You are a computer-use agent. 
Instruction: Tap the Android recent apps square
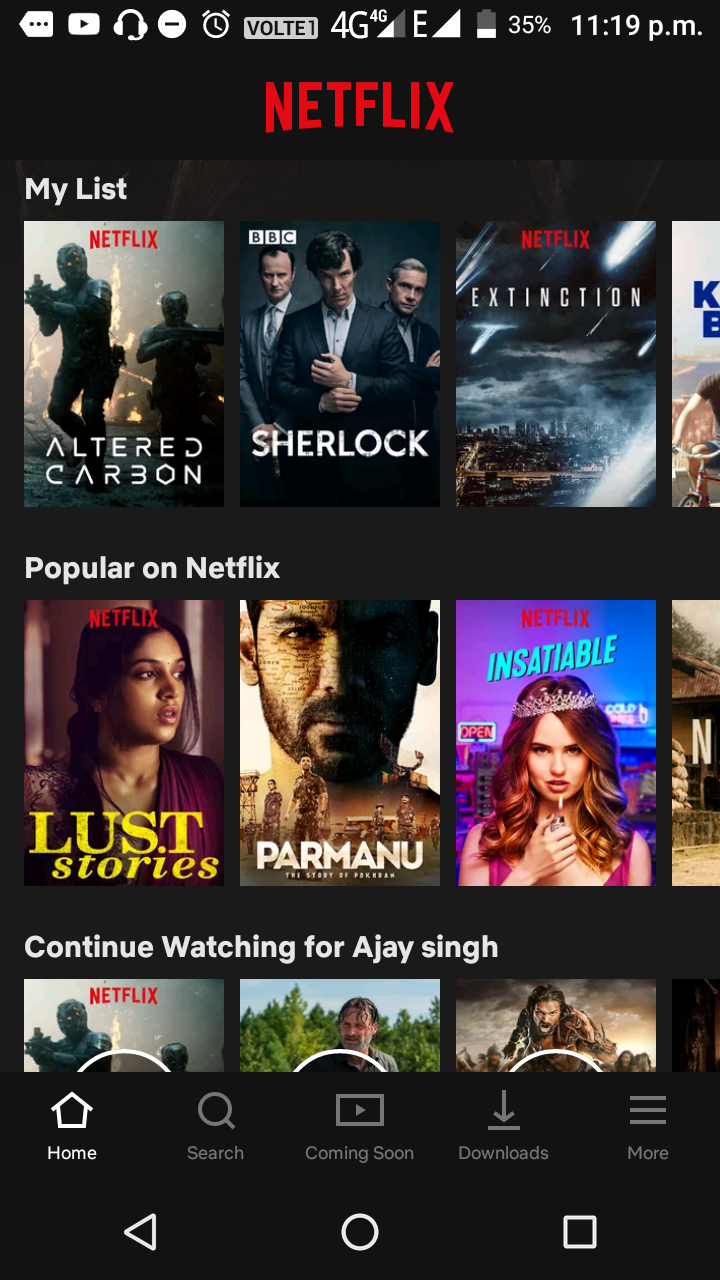[580, 1232]
